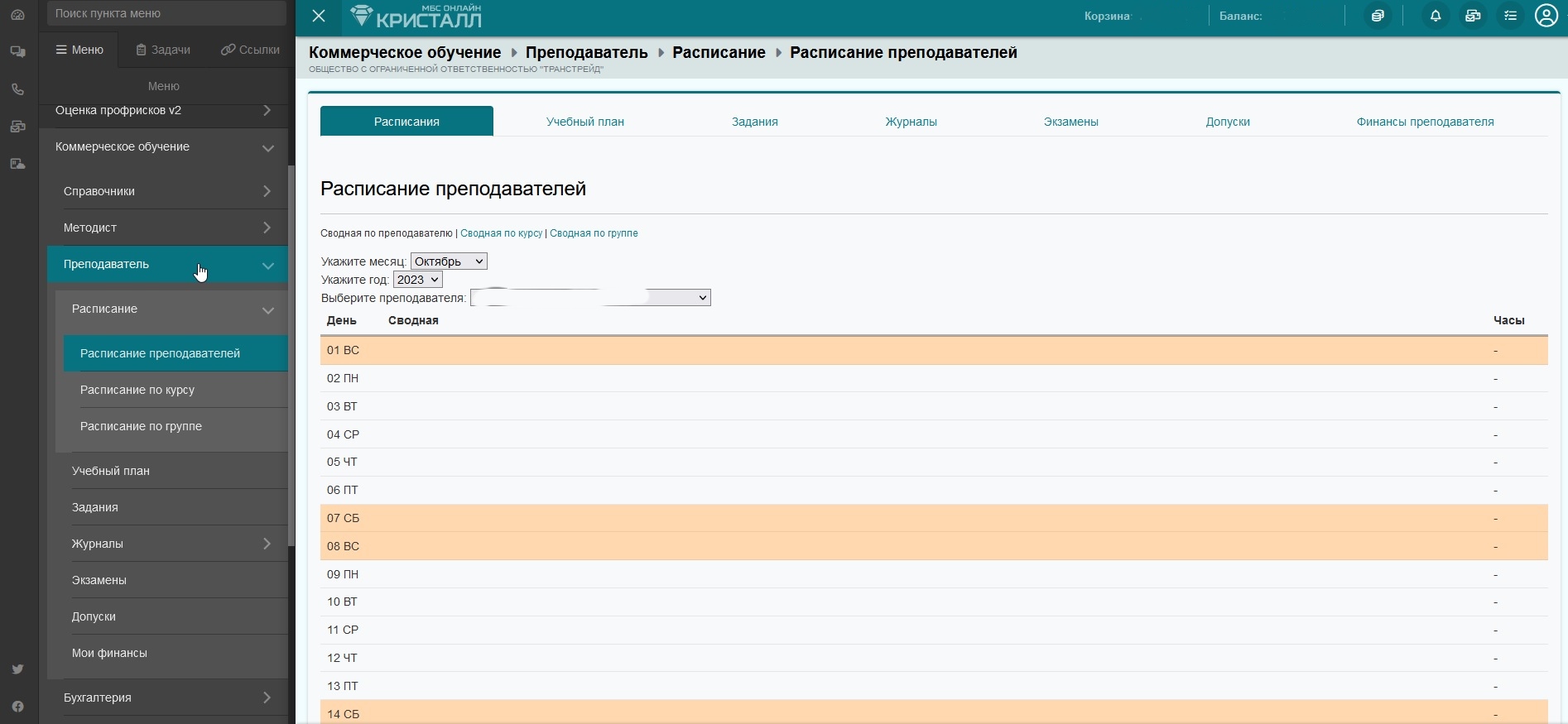The width and height of the screenshot is (1568, 724).
Task: Click the coins stack icon in header
Action: coord(1378,16)
